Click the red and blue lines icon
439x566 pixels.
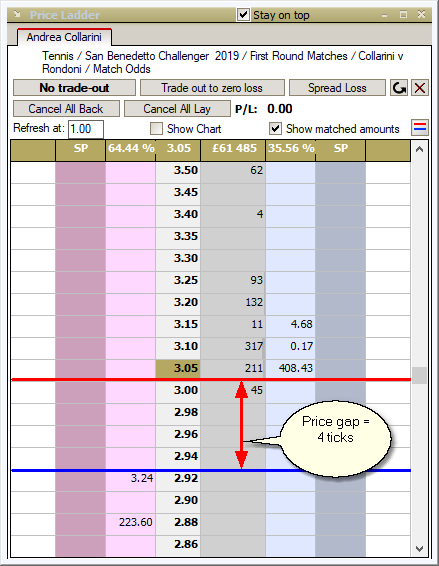pyautogui.click(x=420, y=127)
